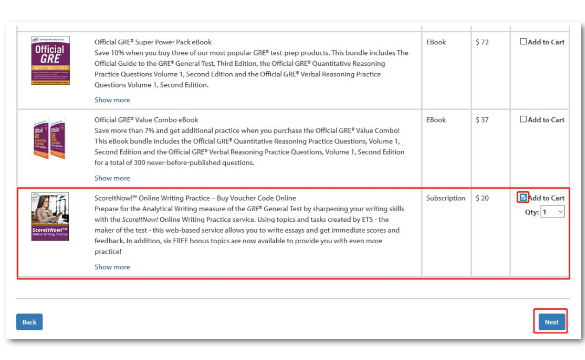Click Show more under ScoreItNow! description
This screenshot has height=360, width=585.
[112, 267]
